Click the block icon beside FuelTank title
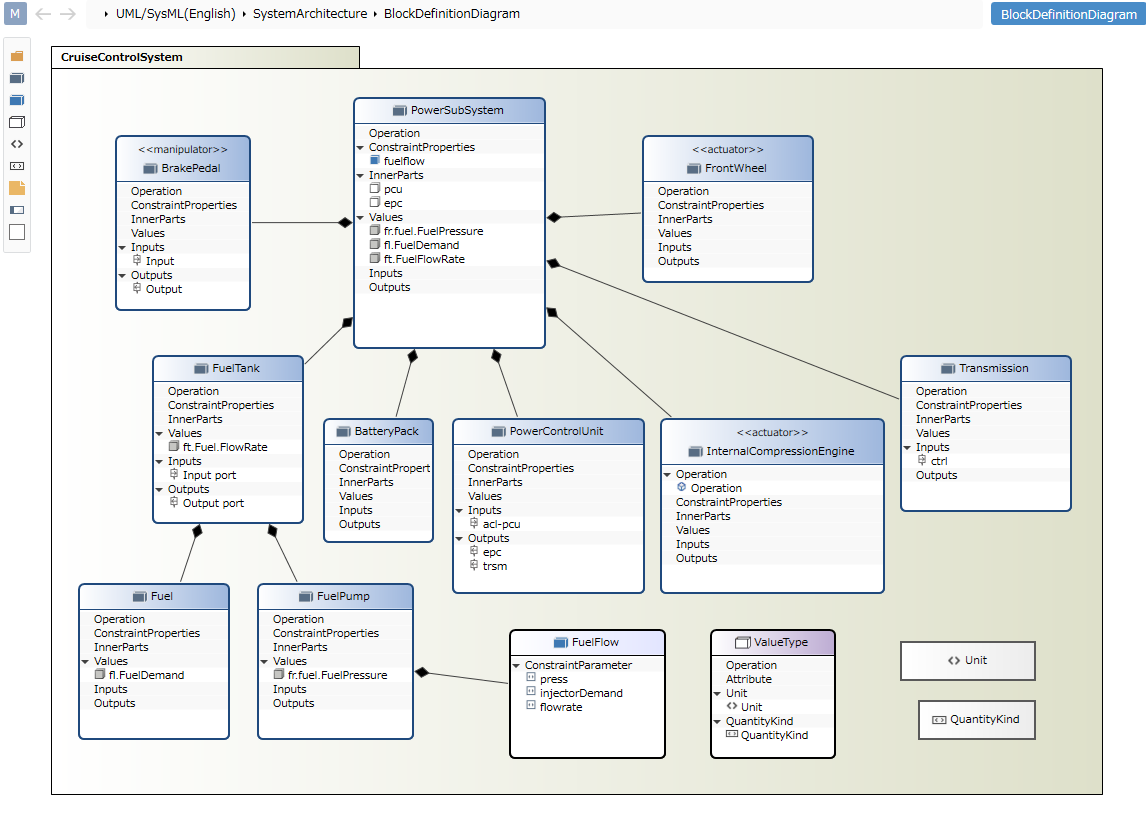The height and width of the screenshot is (817, 1146). (201, 368)
